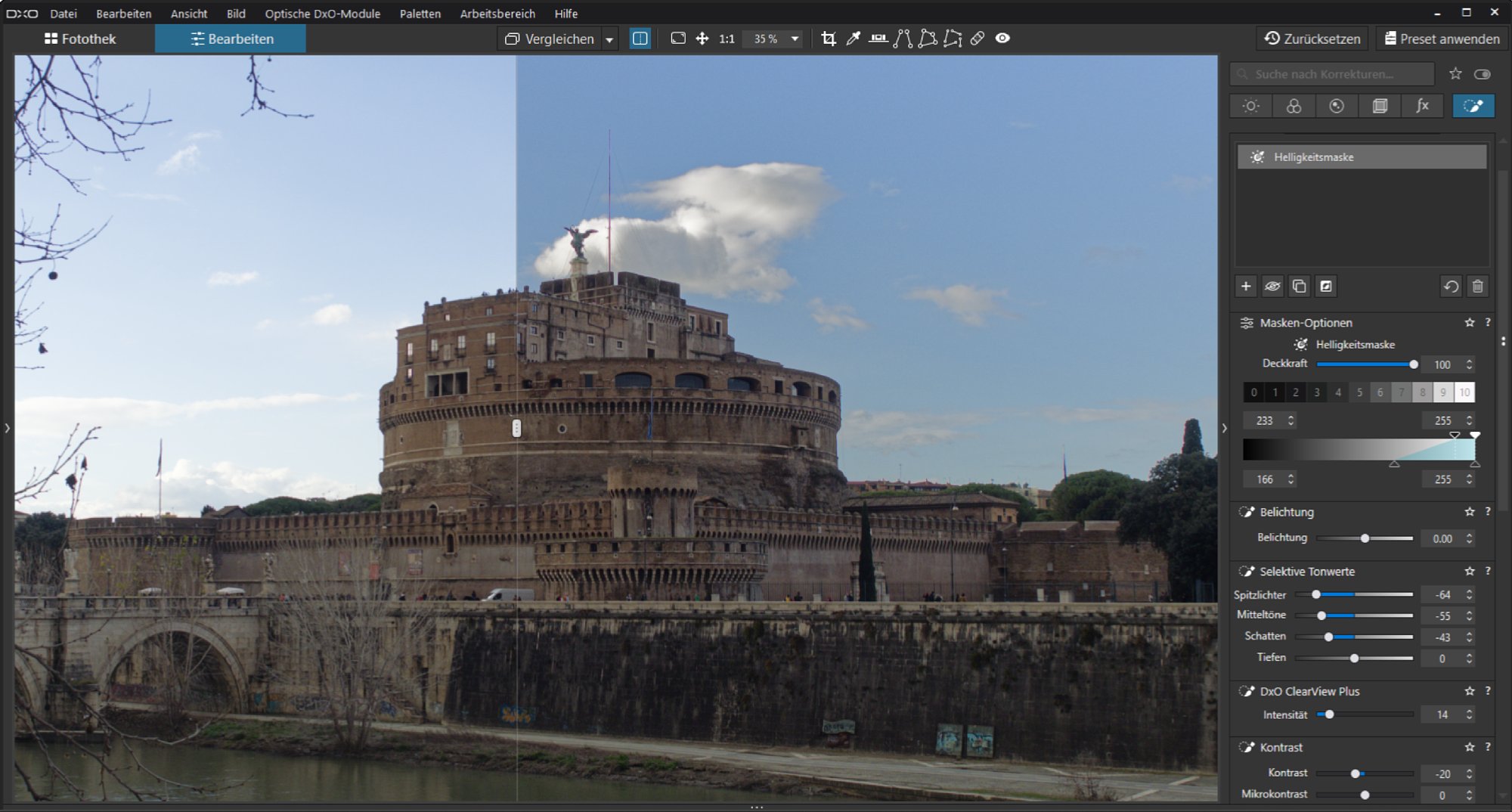This screenshot has width=1512, height=812.
Task: Toggle the active corrections filter switch
Action: point(1482,74)
